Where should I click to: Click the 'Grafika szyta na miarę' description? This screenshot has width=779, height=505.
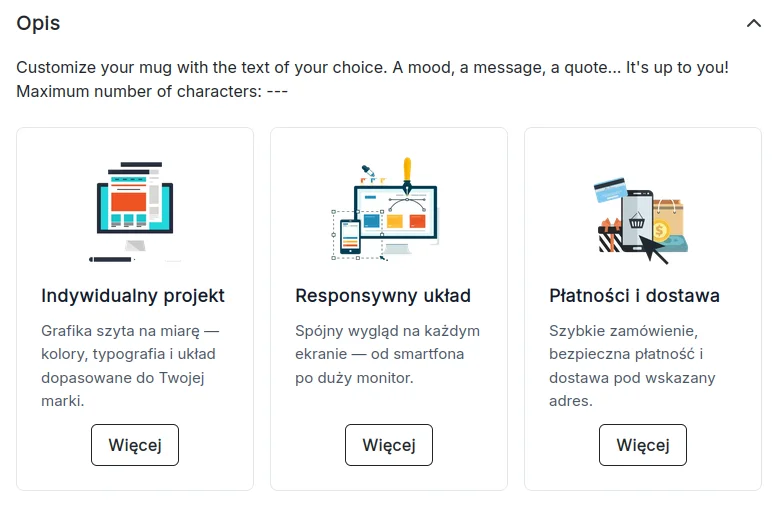pyautogui.click(x=130, y=366)
